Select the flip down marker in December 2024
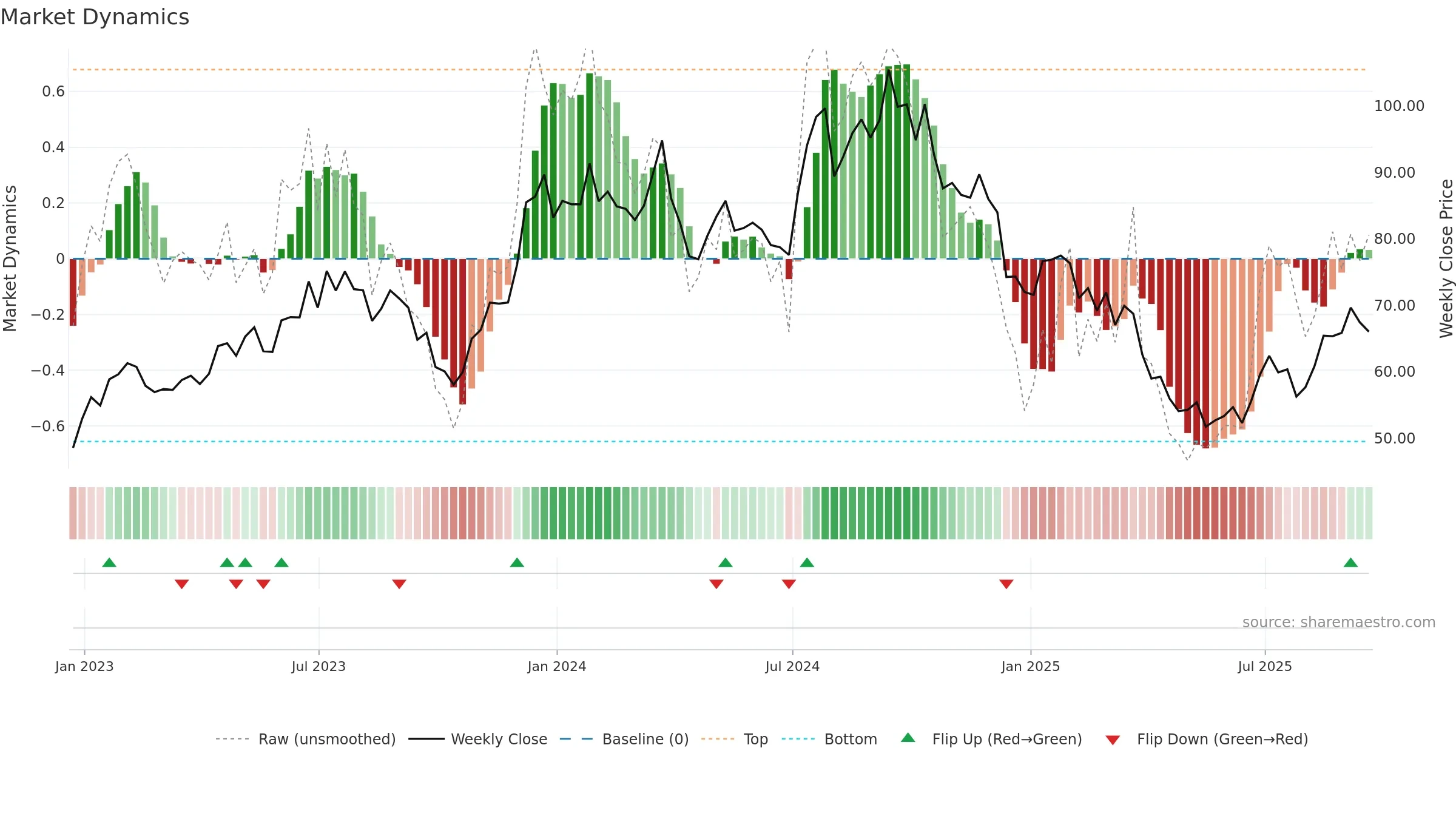 pyautogui.click(x=1006, y=584)
